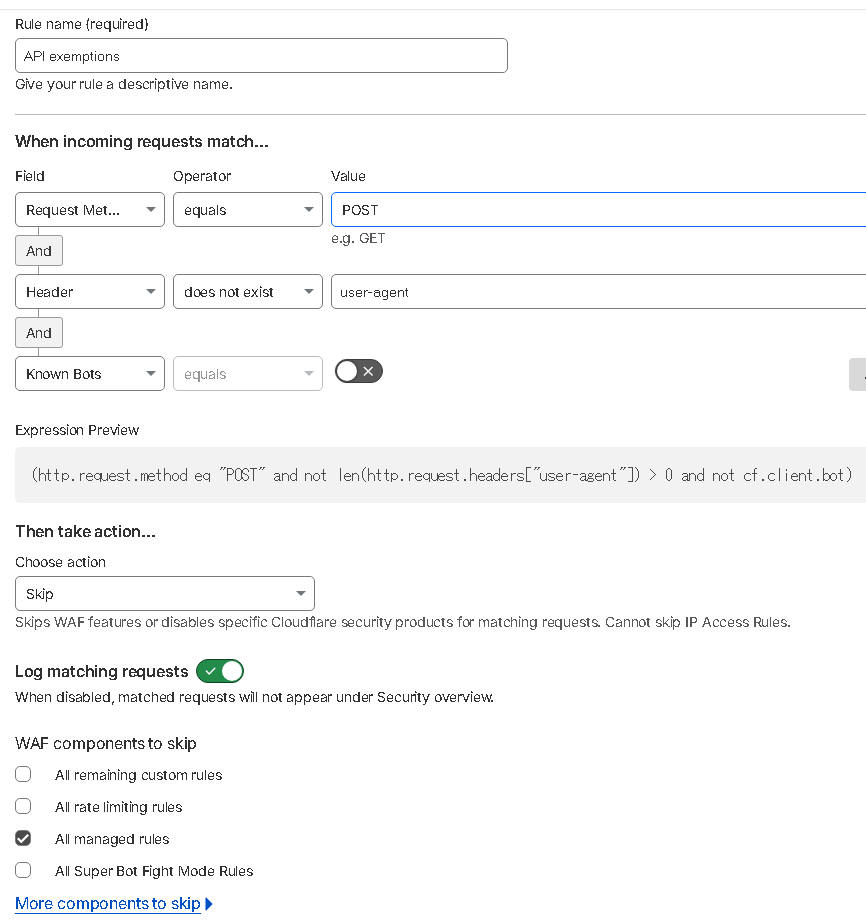
Task: Click the 'WAF components to skip' heading
Action: (106, 743)
